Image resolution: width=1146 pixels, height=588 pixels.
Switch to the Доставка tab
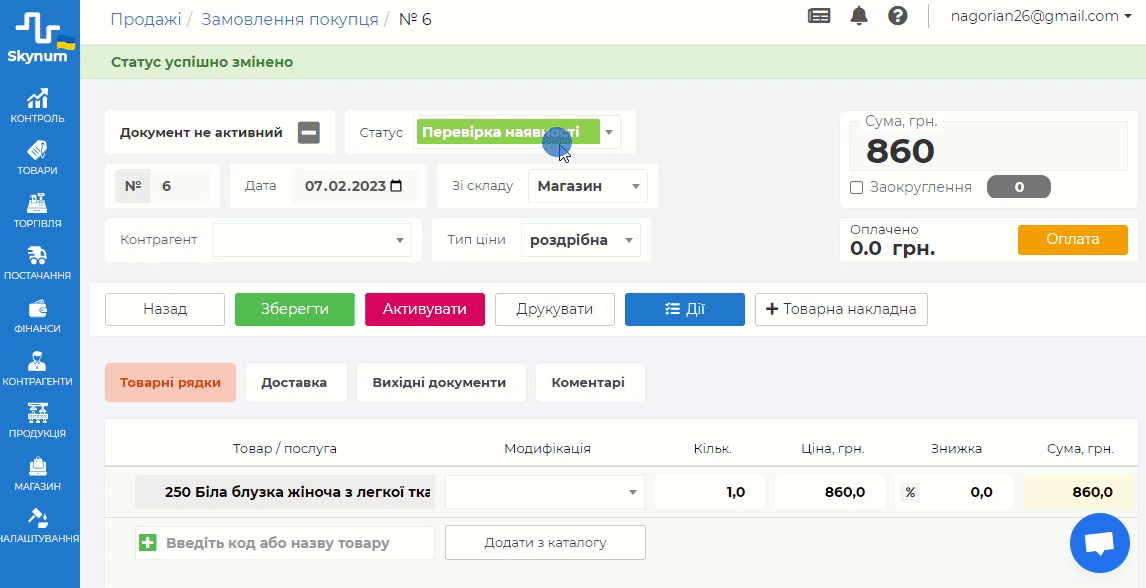[x=294, y=383]
